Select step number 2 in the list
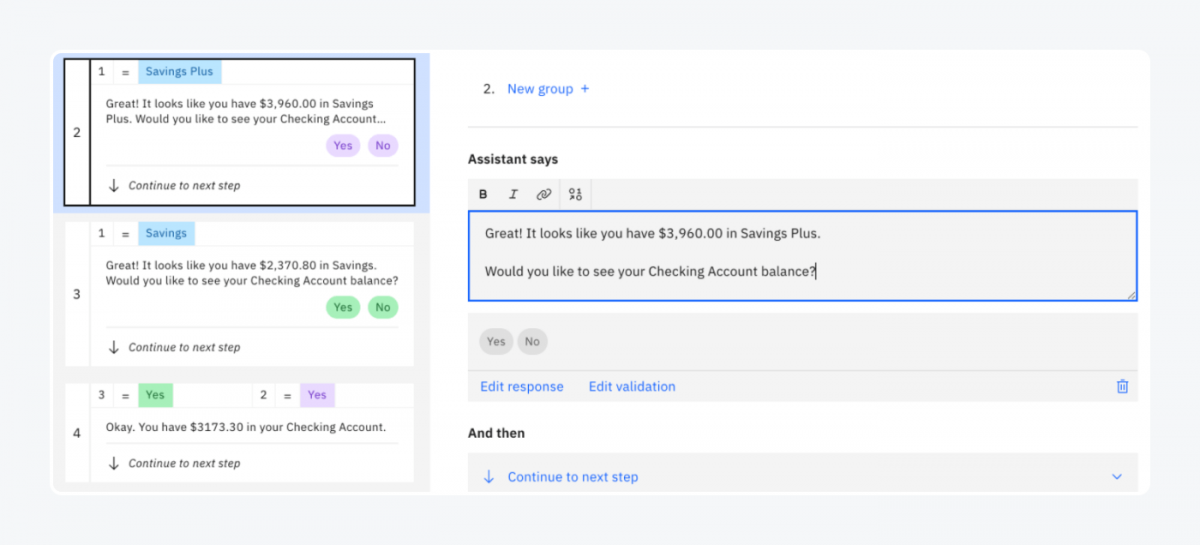The image size is (1200, 545). [77, 132]
